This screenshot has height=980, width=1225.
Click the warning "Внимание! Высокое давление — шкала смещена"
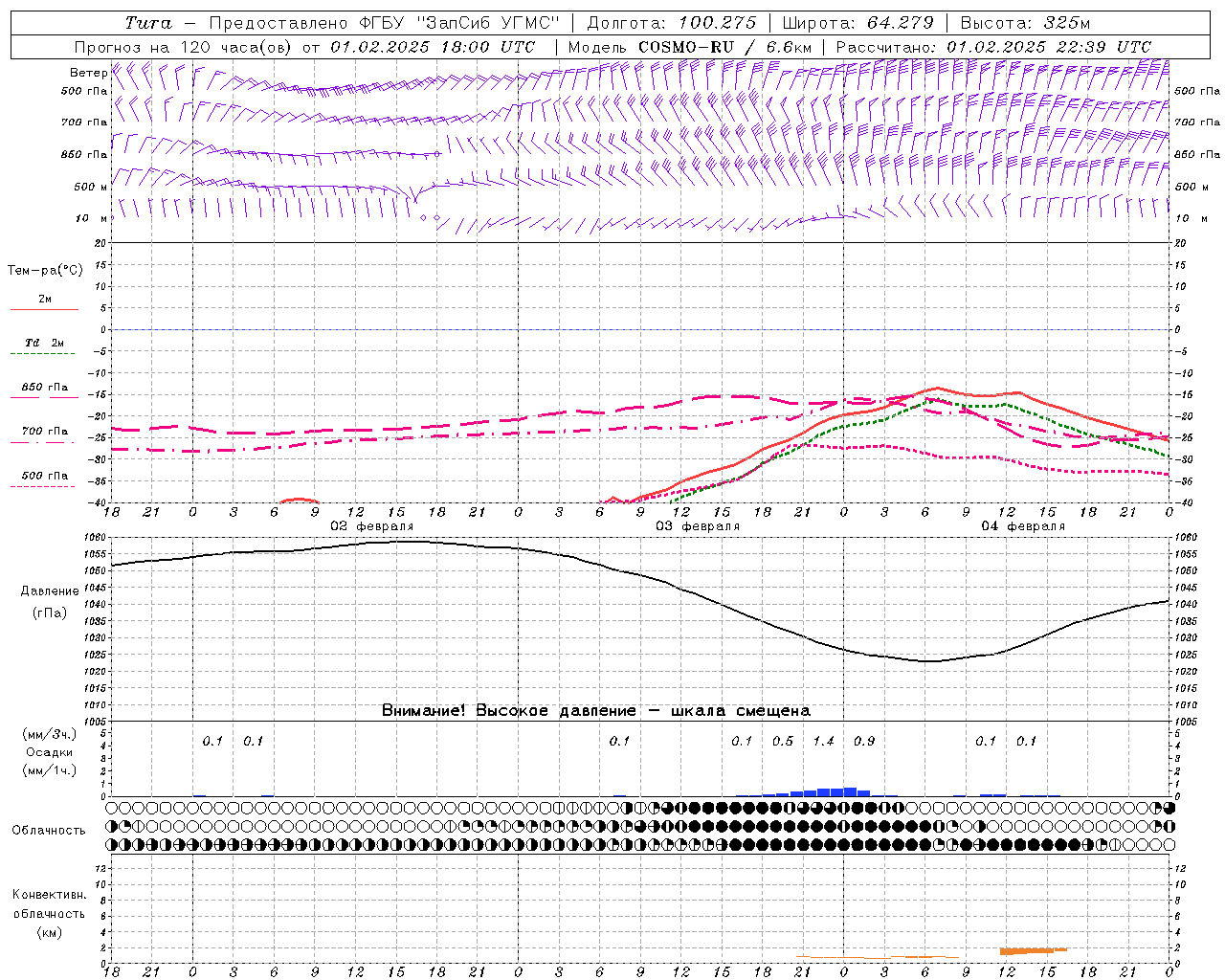[x=596, y=711]
